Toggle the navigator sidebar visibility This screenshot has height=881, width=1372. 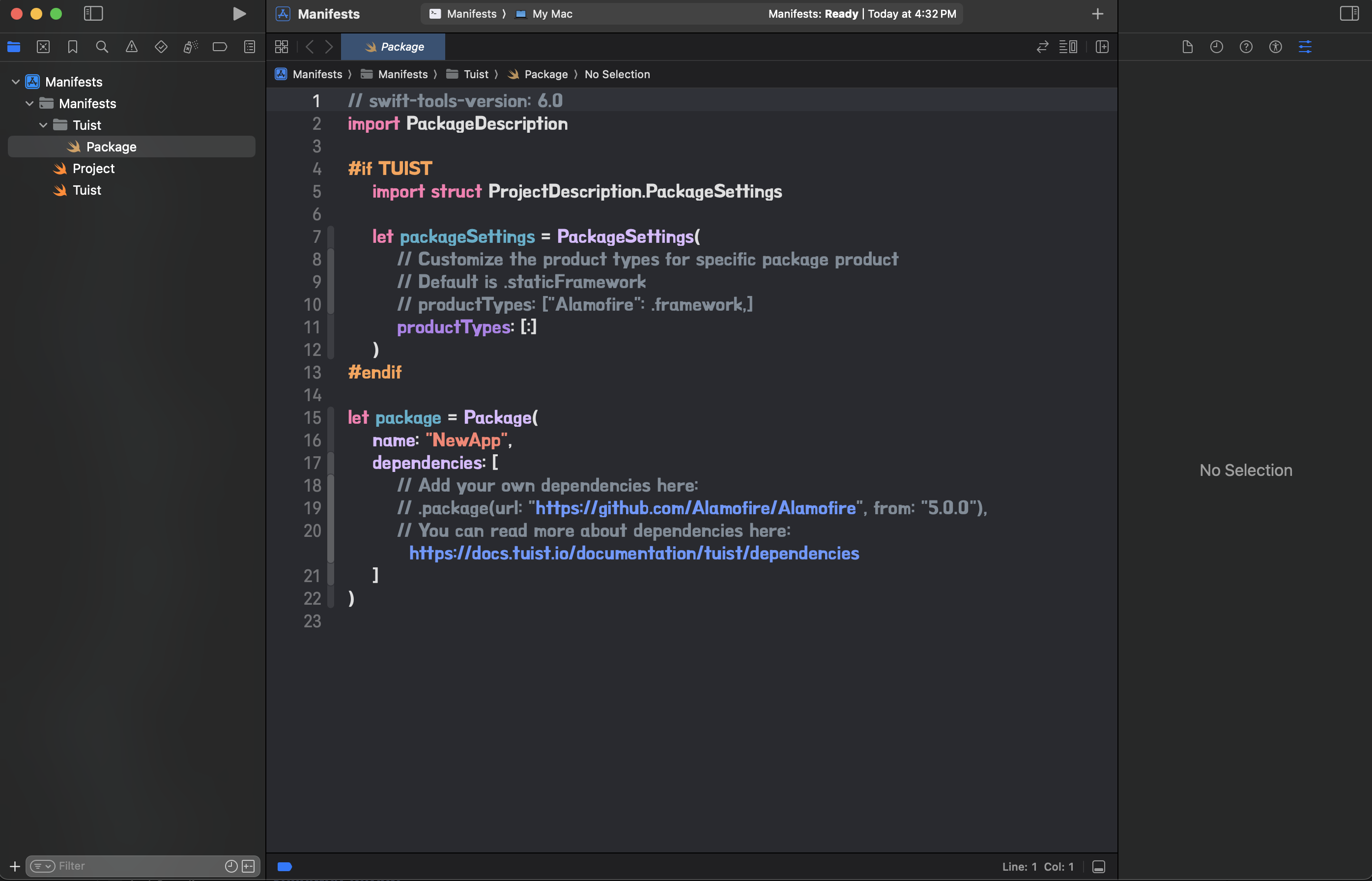[x=93, y=14]
